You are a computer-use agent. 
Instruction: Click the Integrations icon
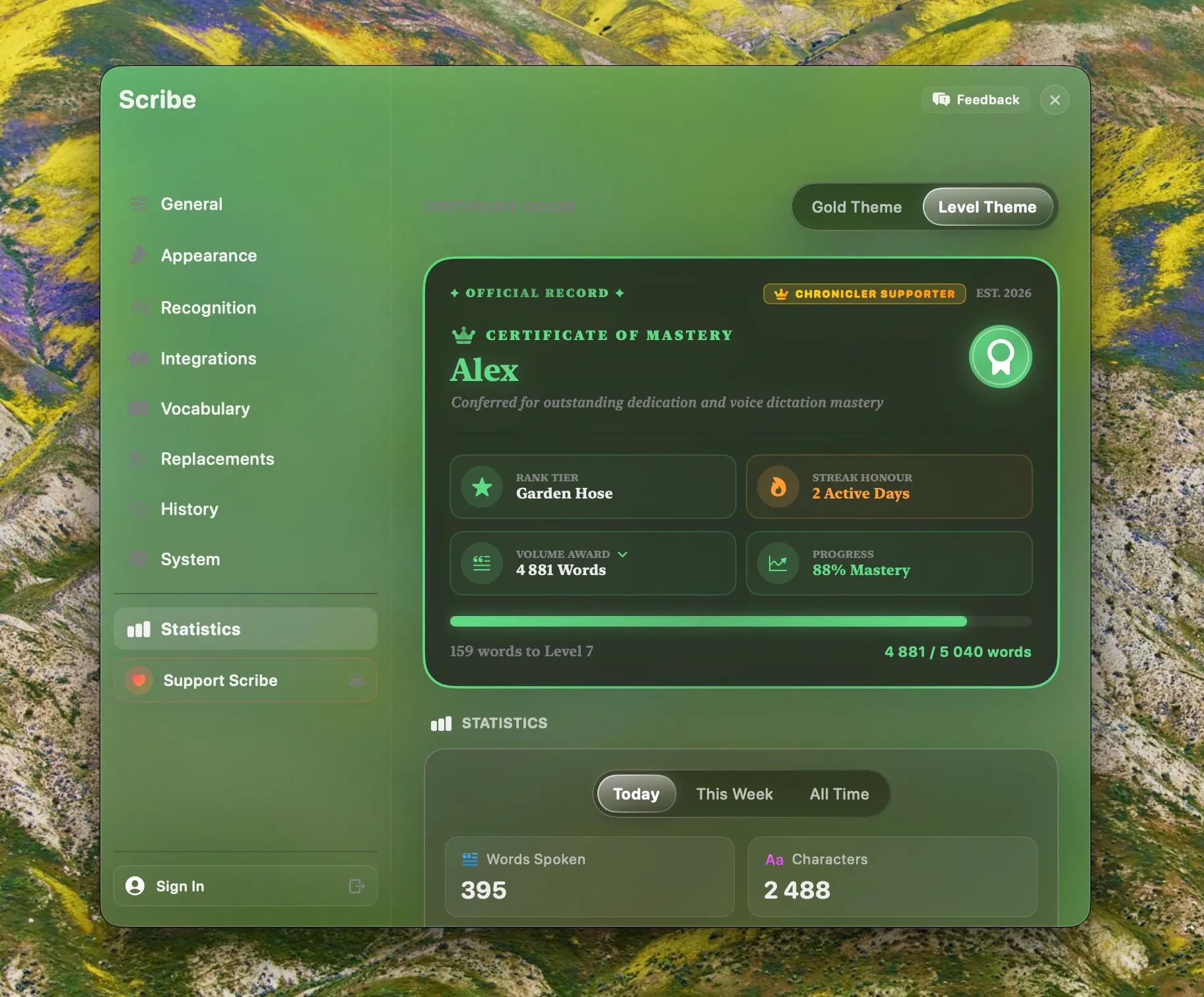[x=139, y=359]
